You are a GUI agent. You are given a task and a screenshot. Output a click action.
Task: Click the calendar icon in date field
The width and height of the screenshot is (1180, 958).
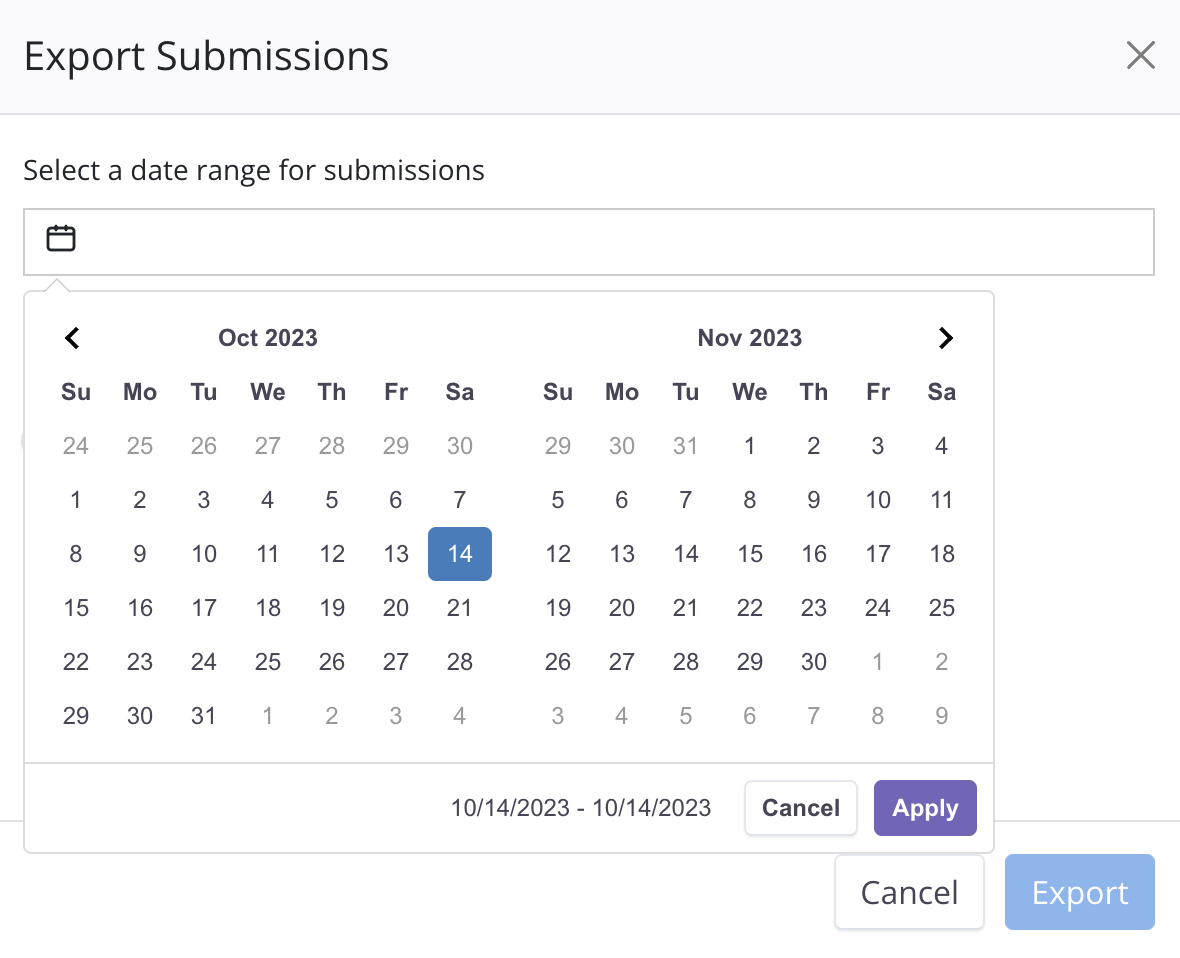point(61,239)
